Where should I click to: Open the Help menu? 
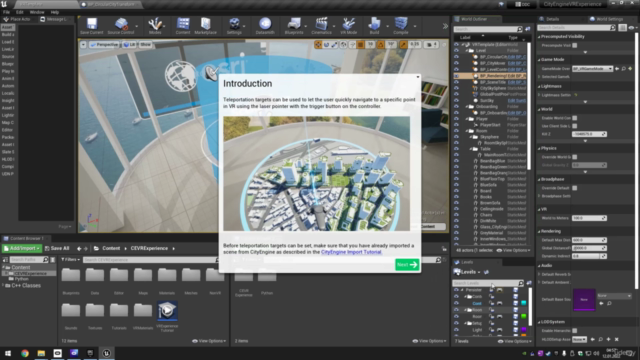pyautogui.click(x=55, y=12)
